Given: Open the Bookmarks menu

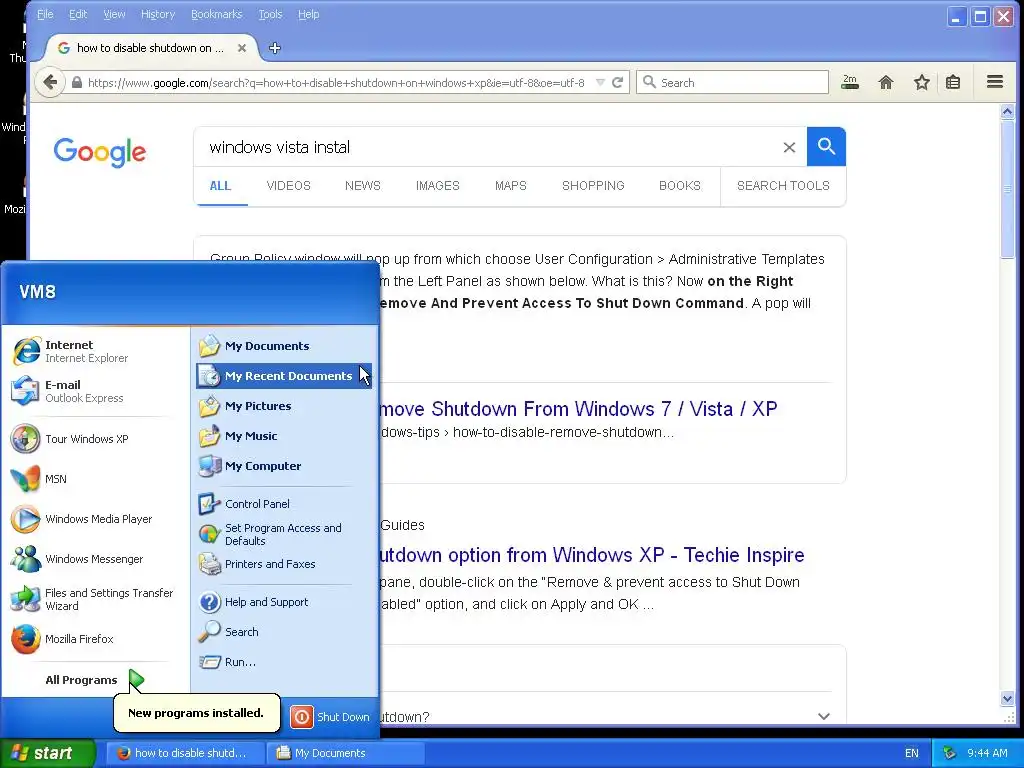Looking at the screenshot, I should 216,14.
